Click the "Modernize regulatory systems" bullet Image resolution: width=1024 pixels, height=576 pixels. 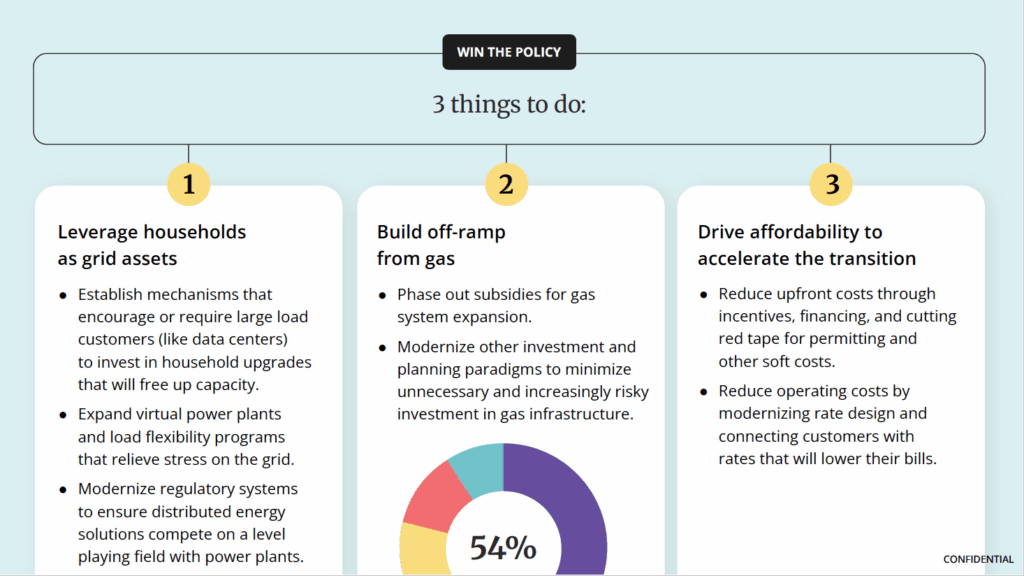click(x=190, y=522)
